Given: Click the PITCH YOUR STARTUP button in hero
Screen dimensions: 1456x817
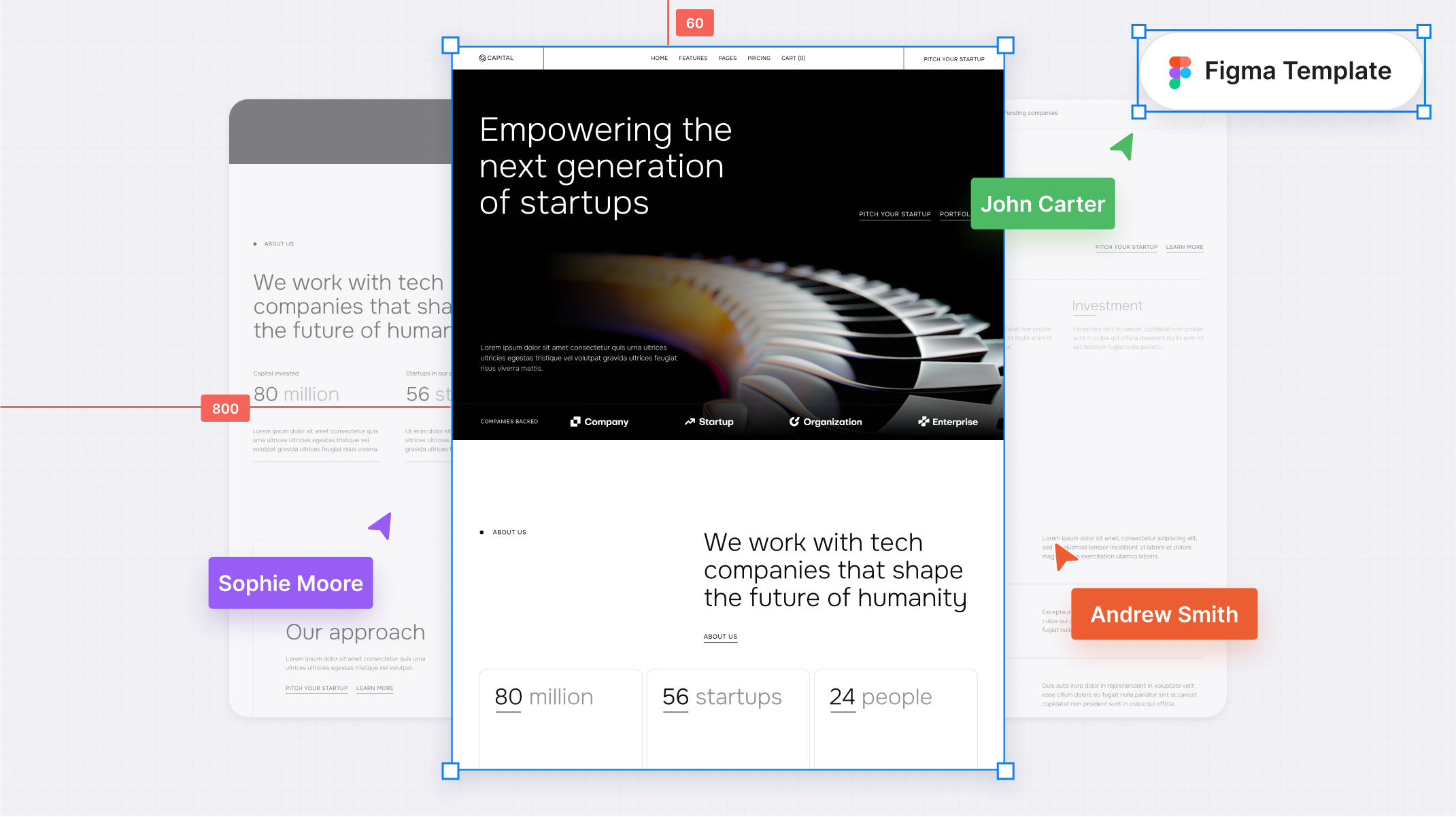Looking at the screenshot, I should 893,213.
